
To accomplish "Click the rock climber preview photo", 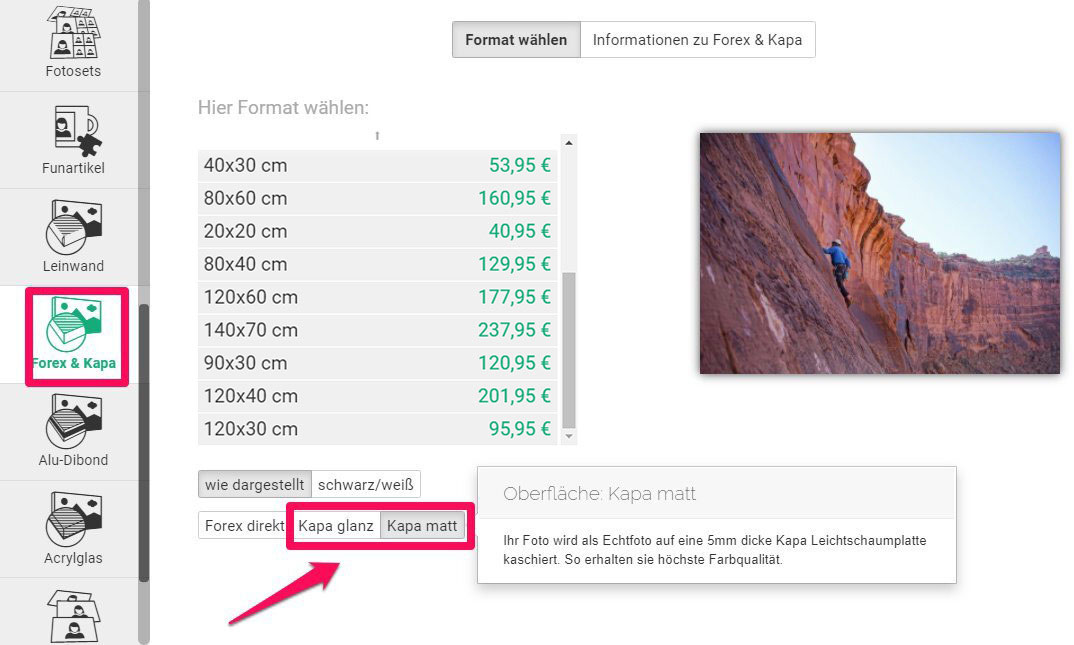I will click(879, 253).
